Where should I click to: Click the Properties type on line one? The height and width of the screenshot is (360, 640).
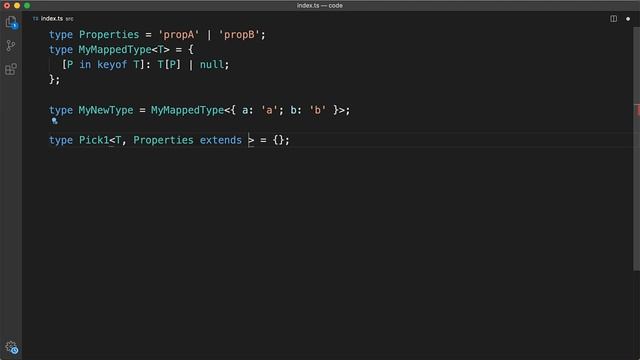[109, 35]
